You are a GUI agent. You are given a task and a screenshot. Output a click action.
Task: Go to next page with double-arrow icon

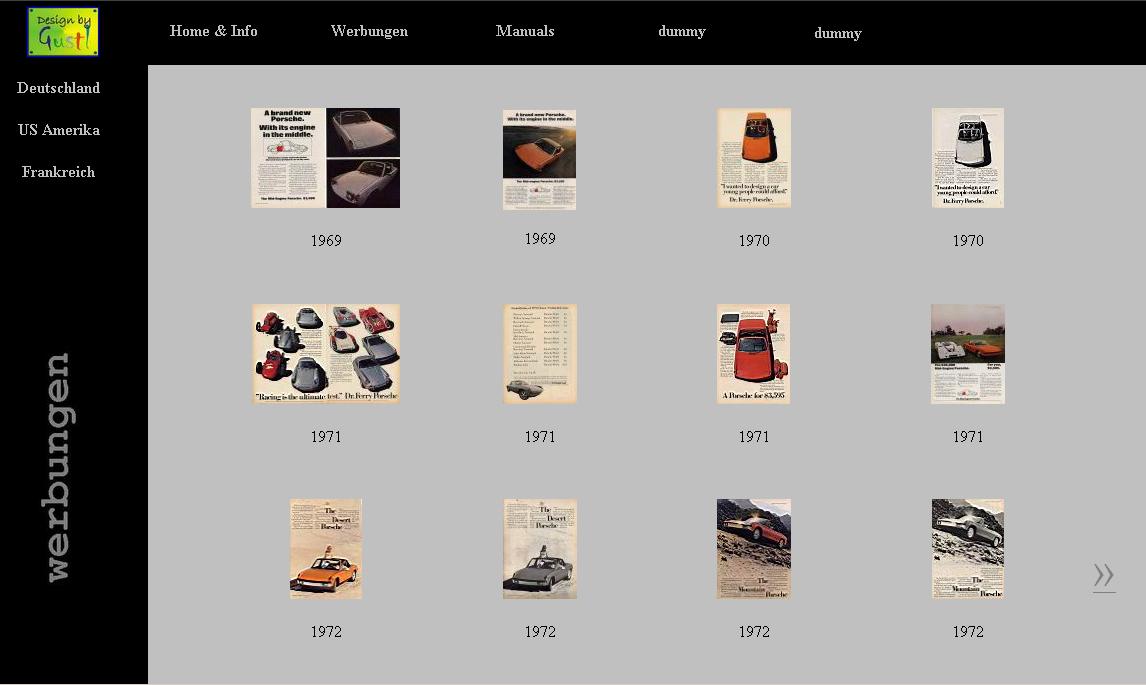(x=1103, y=576)
